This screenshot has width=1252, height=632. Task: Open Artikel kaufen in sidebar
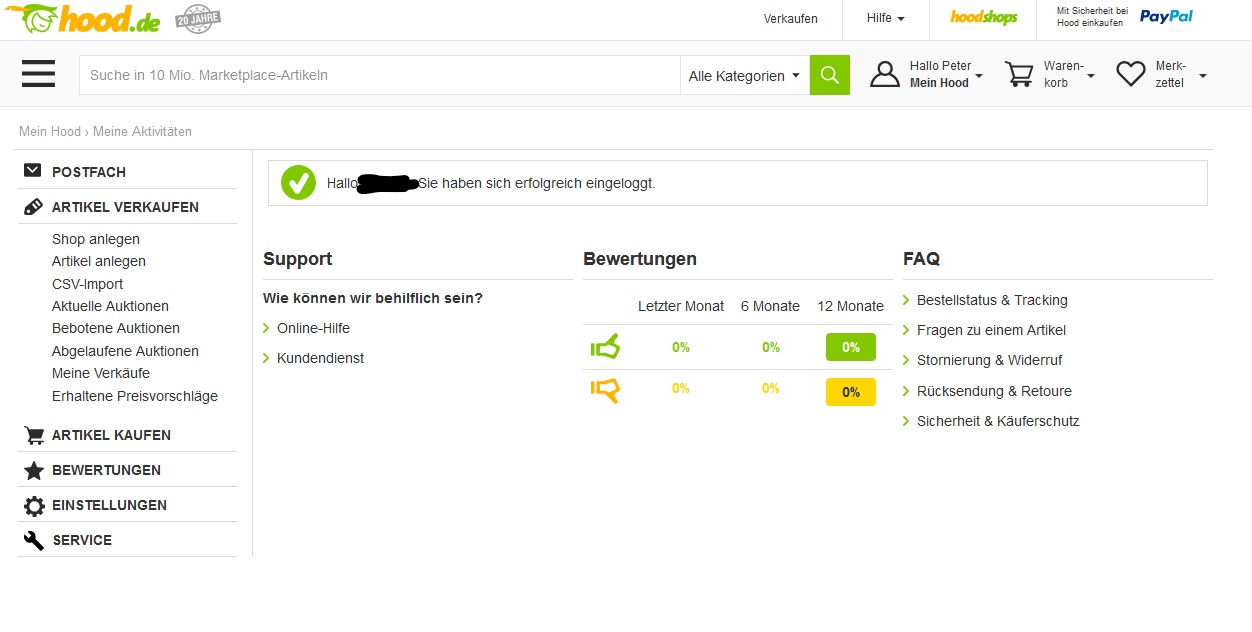(111, 435)
